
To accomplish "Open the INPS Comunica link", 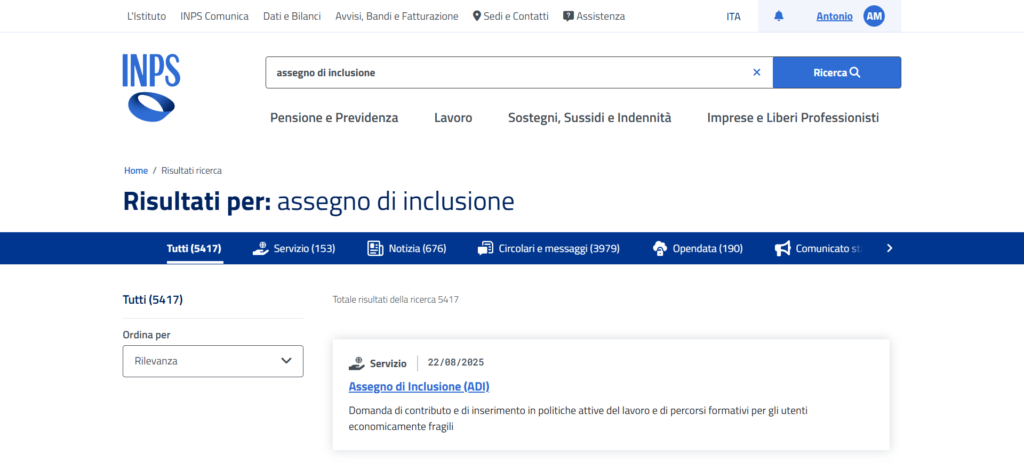I will pyautogui.click(x=214, y=16).
